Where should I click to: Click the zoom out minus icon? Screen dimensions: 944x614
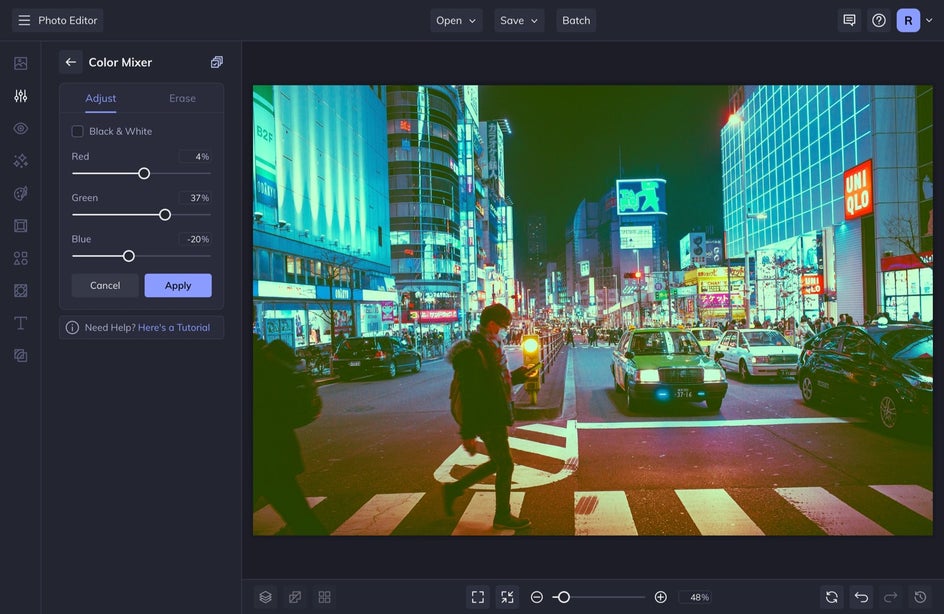pyautogui.click(x=537, y=597)
